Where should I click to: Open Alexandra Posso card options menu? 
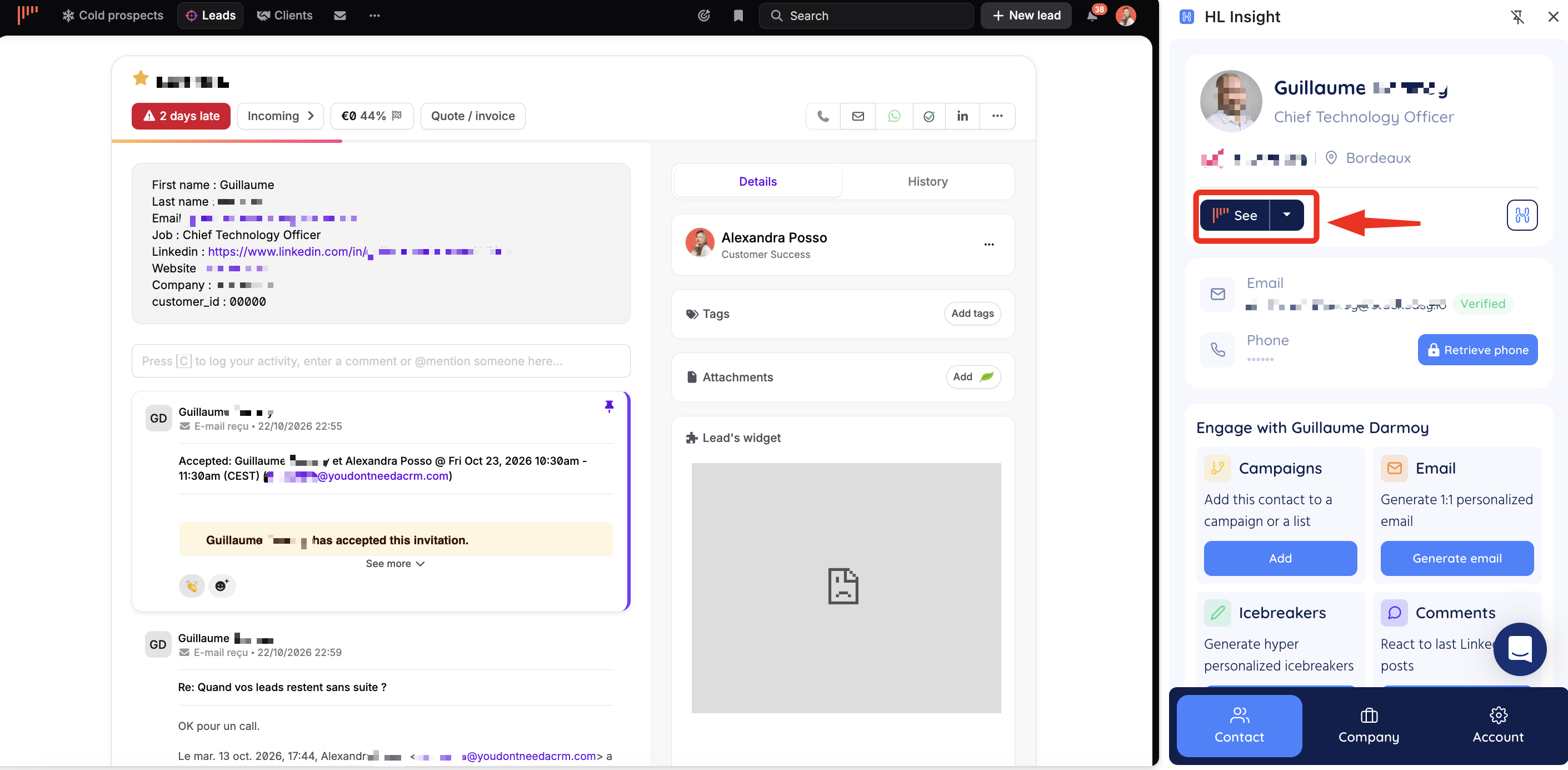(x=988, y=244)
